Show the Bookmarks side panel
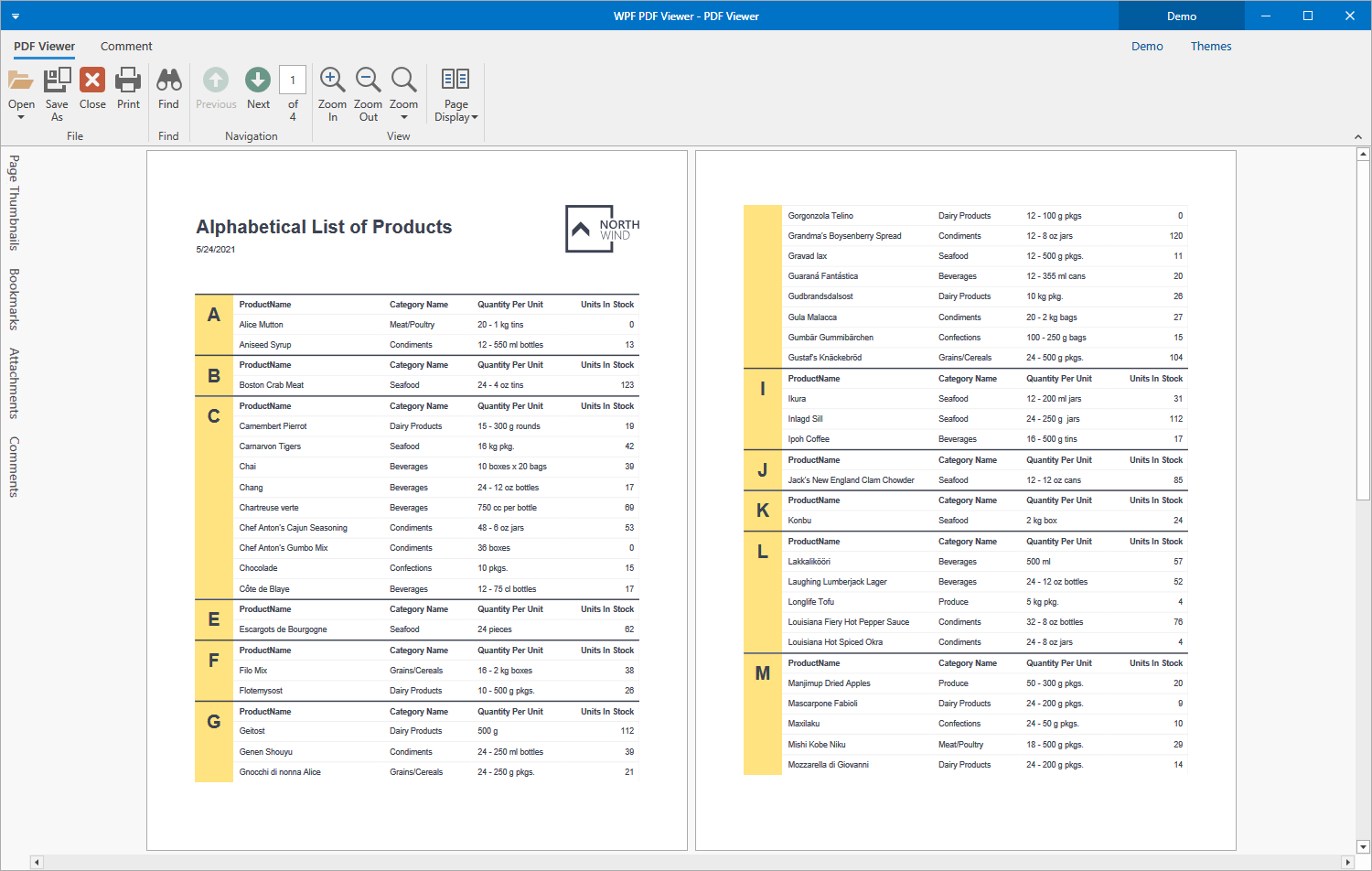The image size is (1372, 871). pyautogui.click(x=14, y=299)
